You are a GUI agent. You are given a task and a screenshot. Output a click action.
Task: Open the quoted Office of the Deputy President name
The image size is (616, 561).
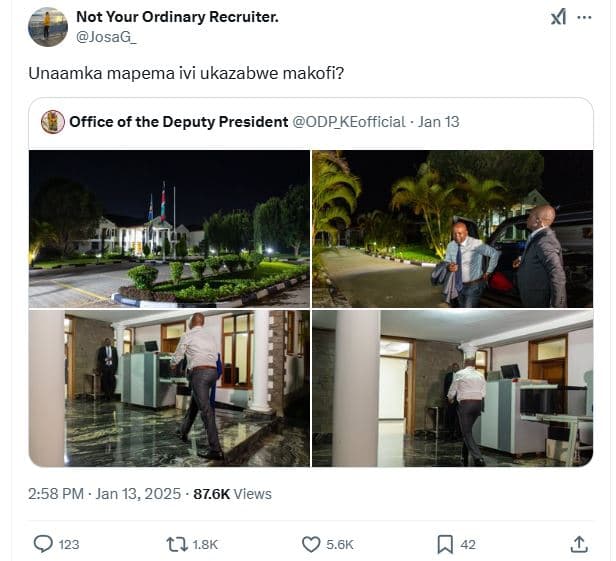pyautogui.click(x=177, y=122)
